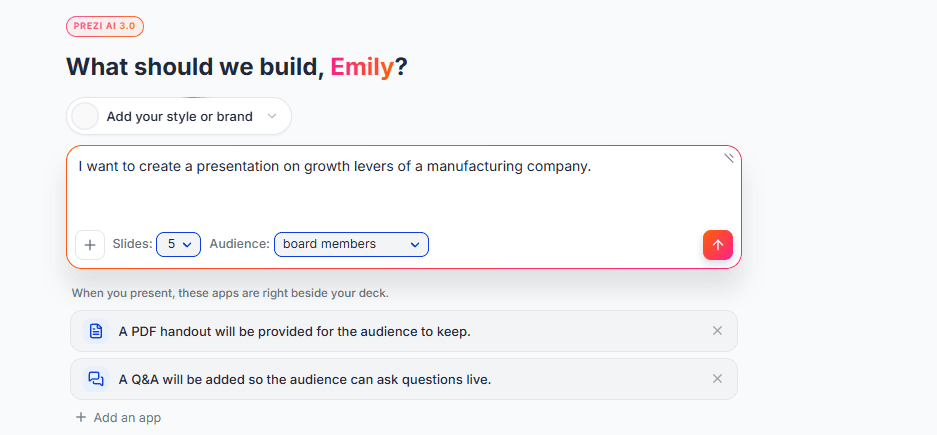
Task: Click the chevron in style or brand selector
Action: (272, 116)
